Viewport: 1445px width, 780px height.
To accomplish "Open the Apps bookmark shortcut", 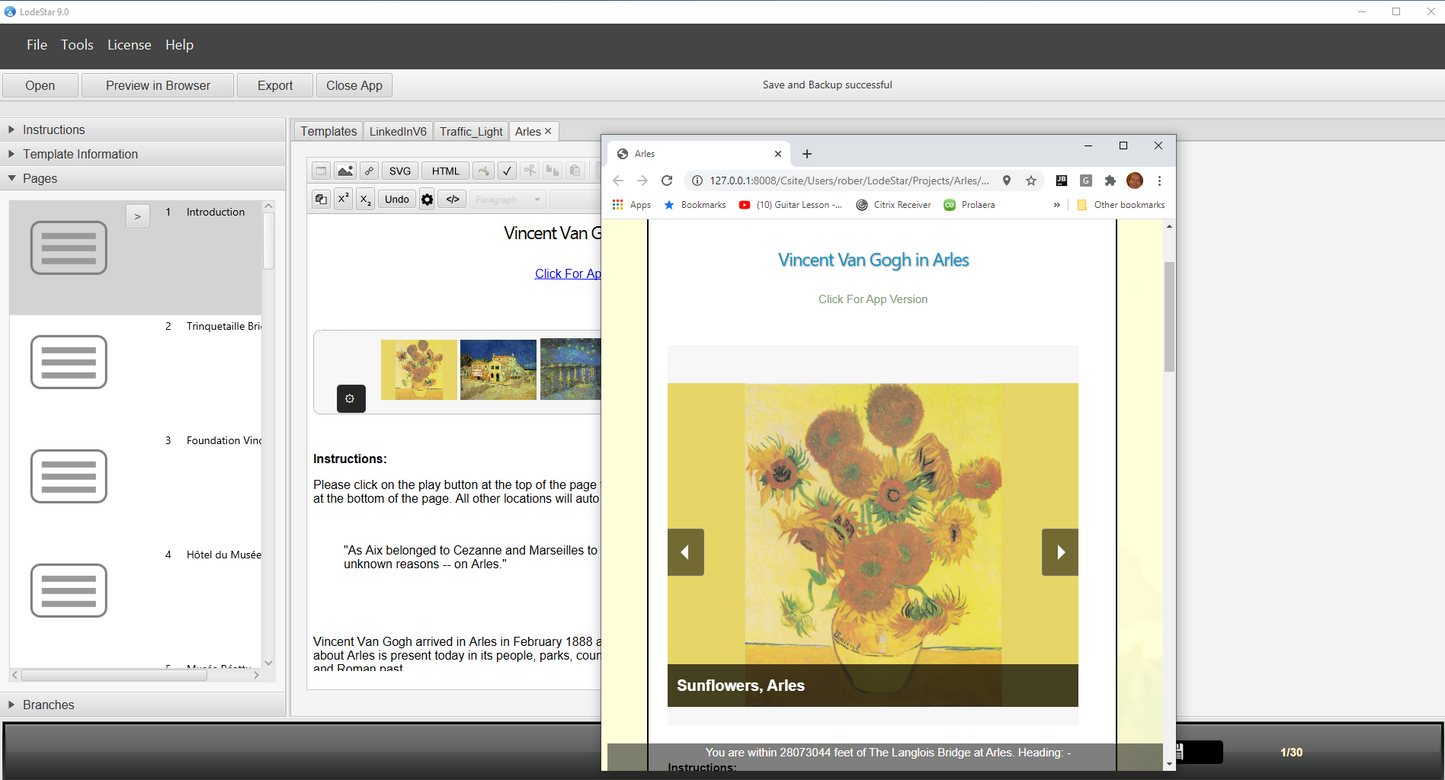I will (632, 205).
